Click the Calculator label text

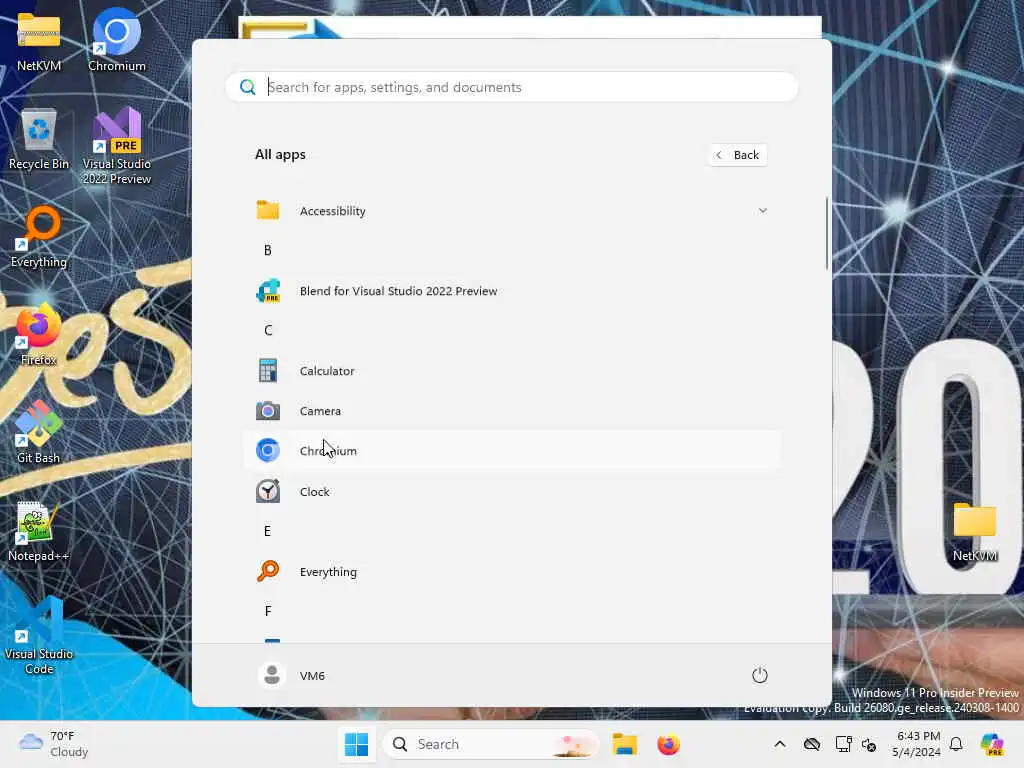327,371
